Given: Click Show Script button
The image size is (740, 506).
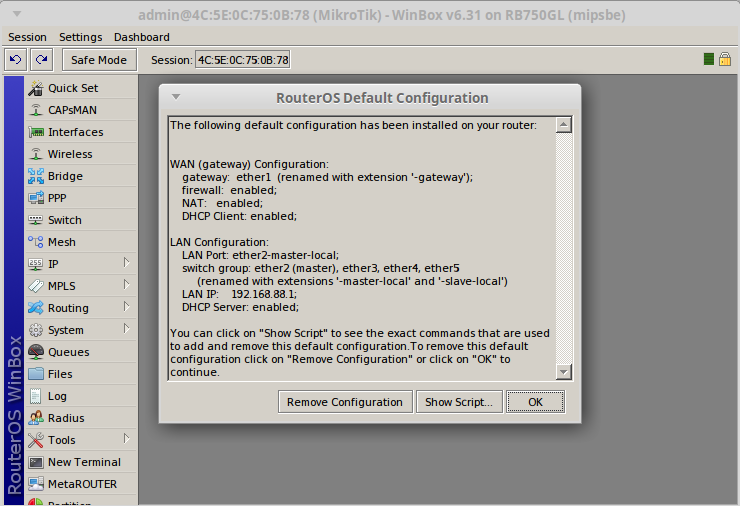Looking at the screenshot, I should [459, 402].
